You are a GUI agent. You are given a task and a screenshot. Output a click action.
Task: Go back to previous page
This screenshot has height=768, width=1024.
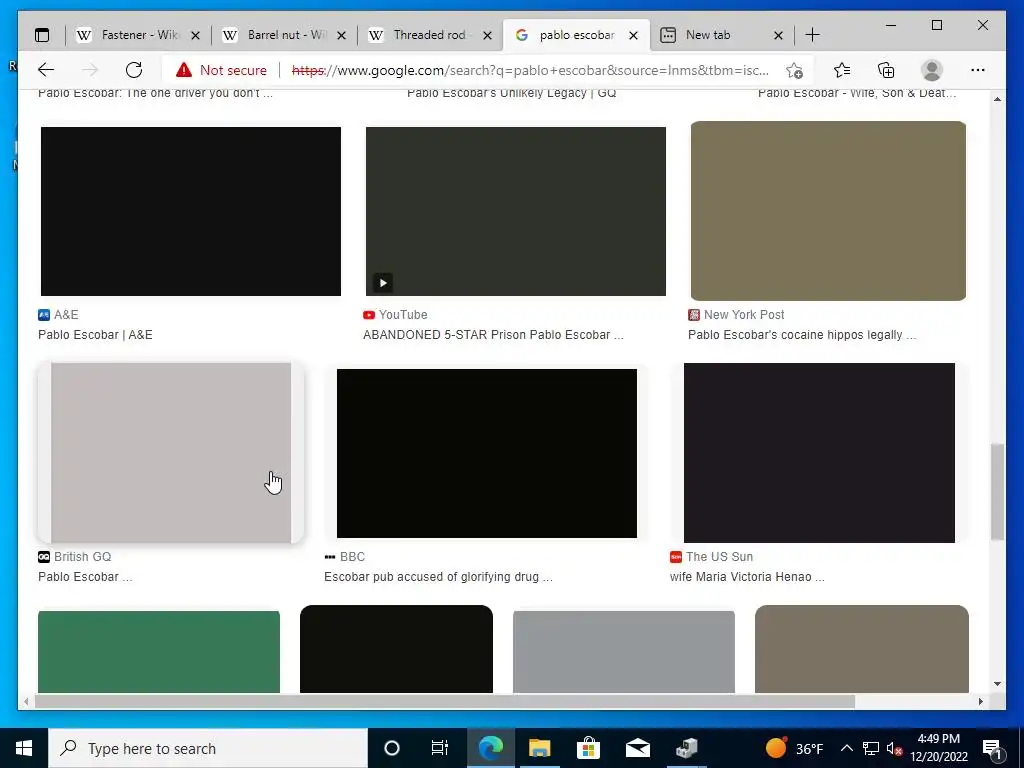pyautogui.click(x=46, y=70)
